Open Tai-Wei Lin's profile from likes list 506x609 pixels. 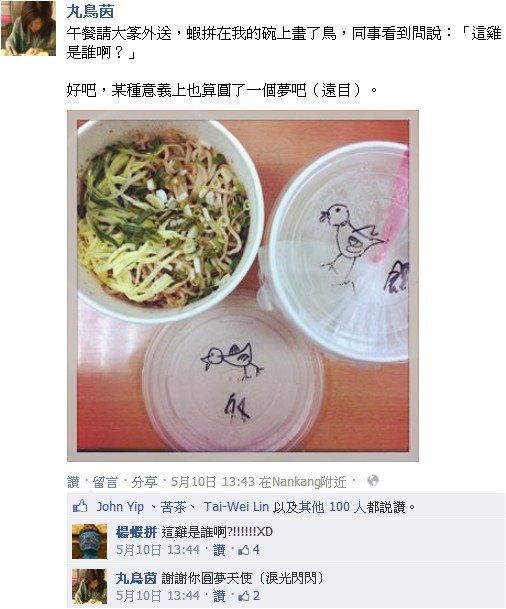(x=236, y=506)
